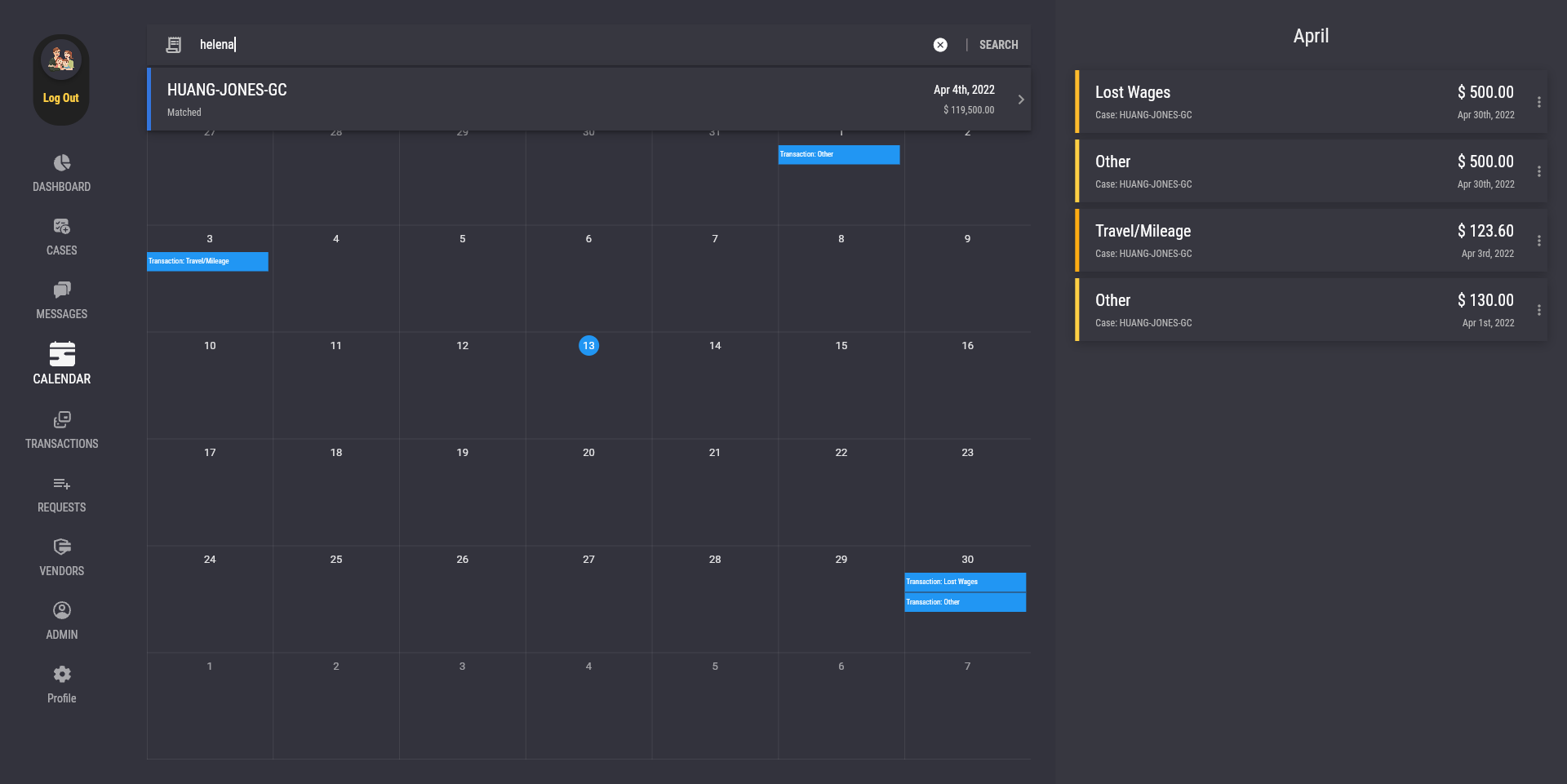Open the Transactions sidebar icon
Image resolution: width=1567 pixels, height=784 pixels.
tap(62, 420)
